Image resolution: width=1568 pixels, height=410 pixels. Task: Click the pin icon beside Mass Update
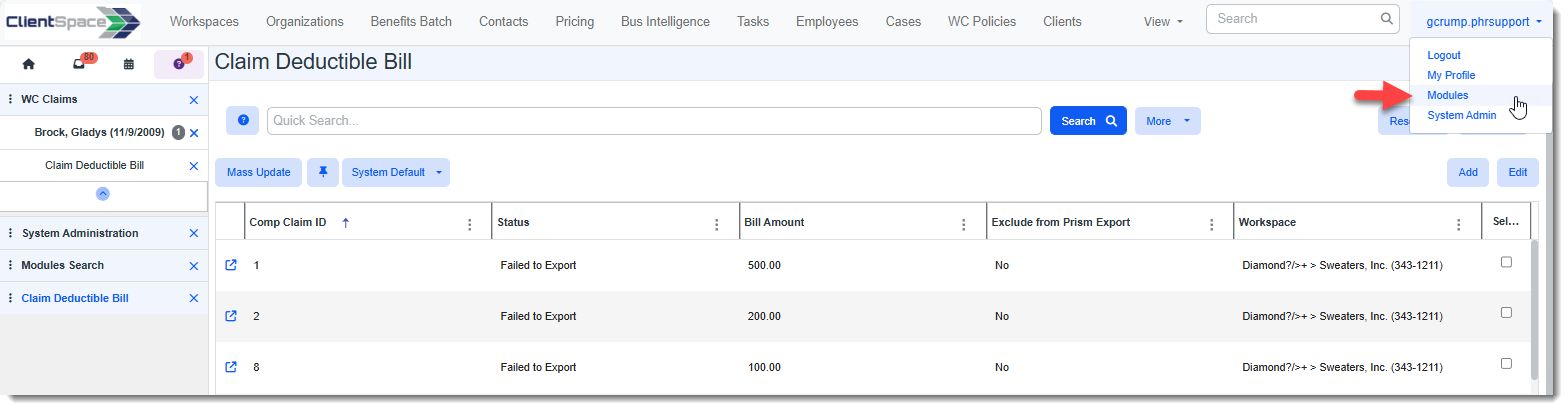322,172
